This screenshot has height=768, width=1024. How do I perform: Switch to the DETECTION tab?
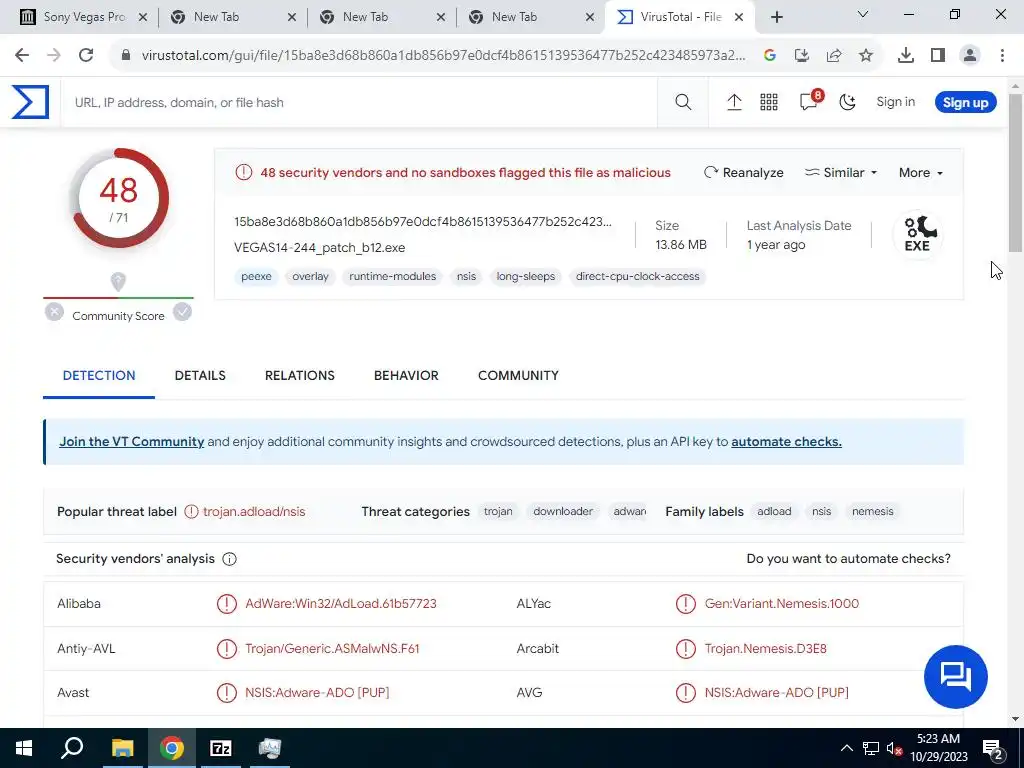(99, 376)
